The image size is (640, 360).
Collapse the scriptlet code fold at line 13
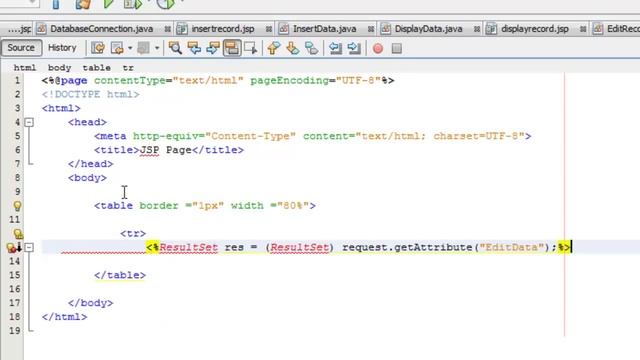(29, 247)
